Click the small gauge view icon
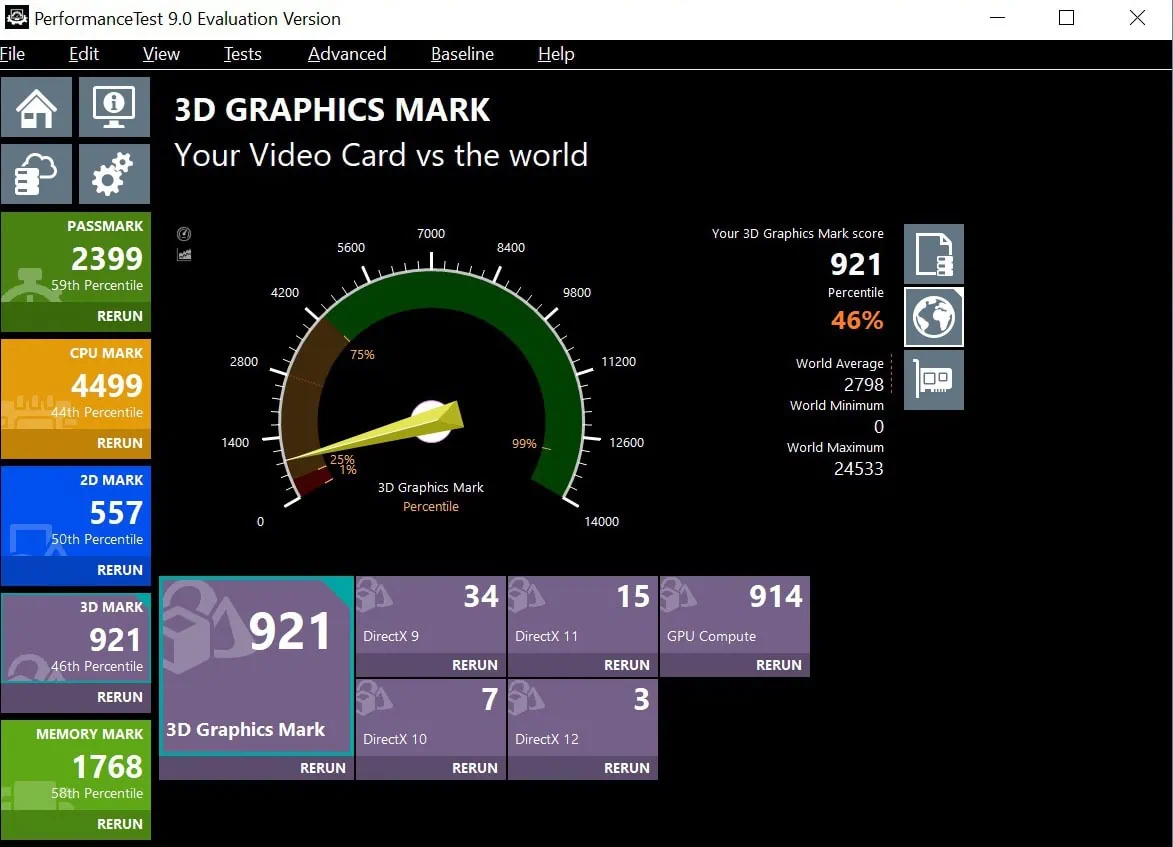The height and width of the screenshot is (847, 1173). point(184,234)
